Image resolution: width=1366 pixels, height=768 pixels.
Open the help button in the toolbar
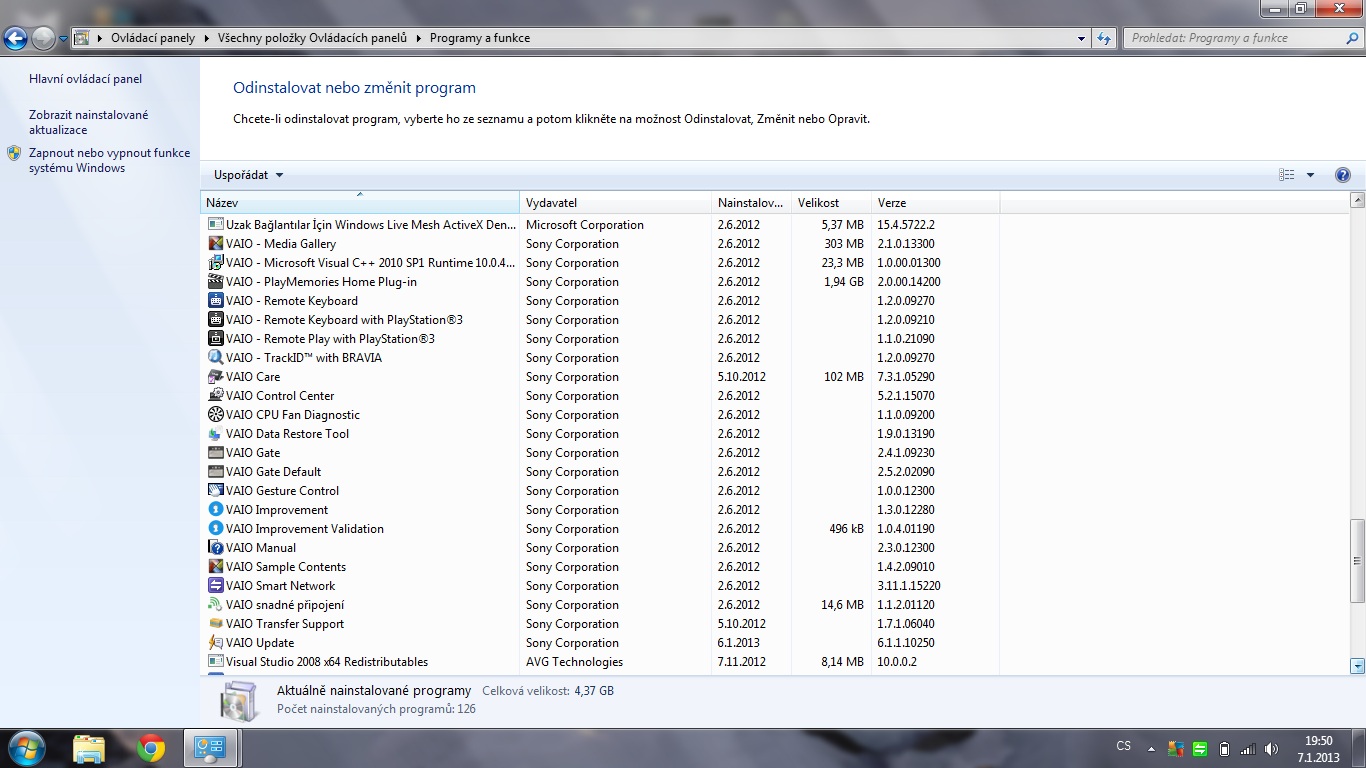pyautogui.click(x=1343, y=175)
